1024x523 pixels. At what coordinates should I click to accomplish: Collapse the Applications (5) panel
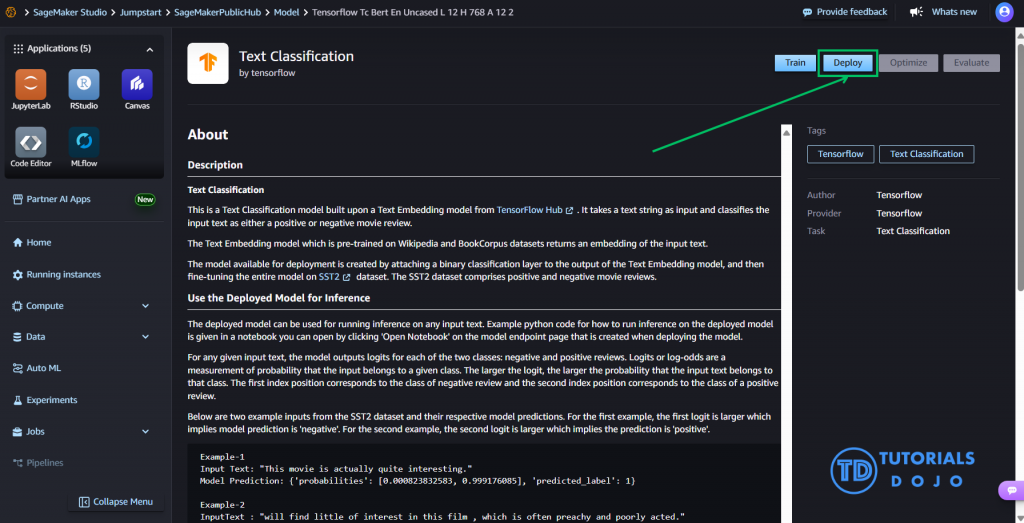pos(150,49)
